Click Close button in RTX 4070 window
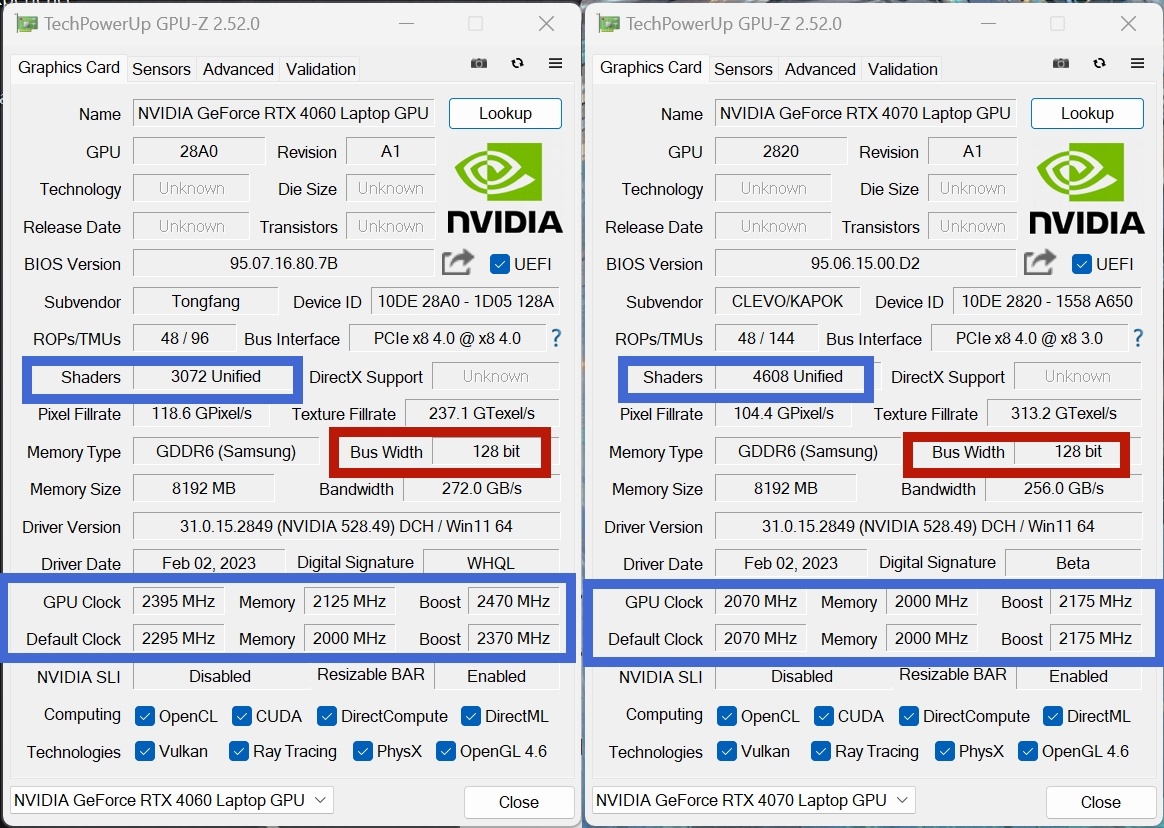This screenshot has height=828, width=1164. coord(1101,802)
